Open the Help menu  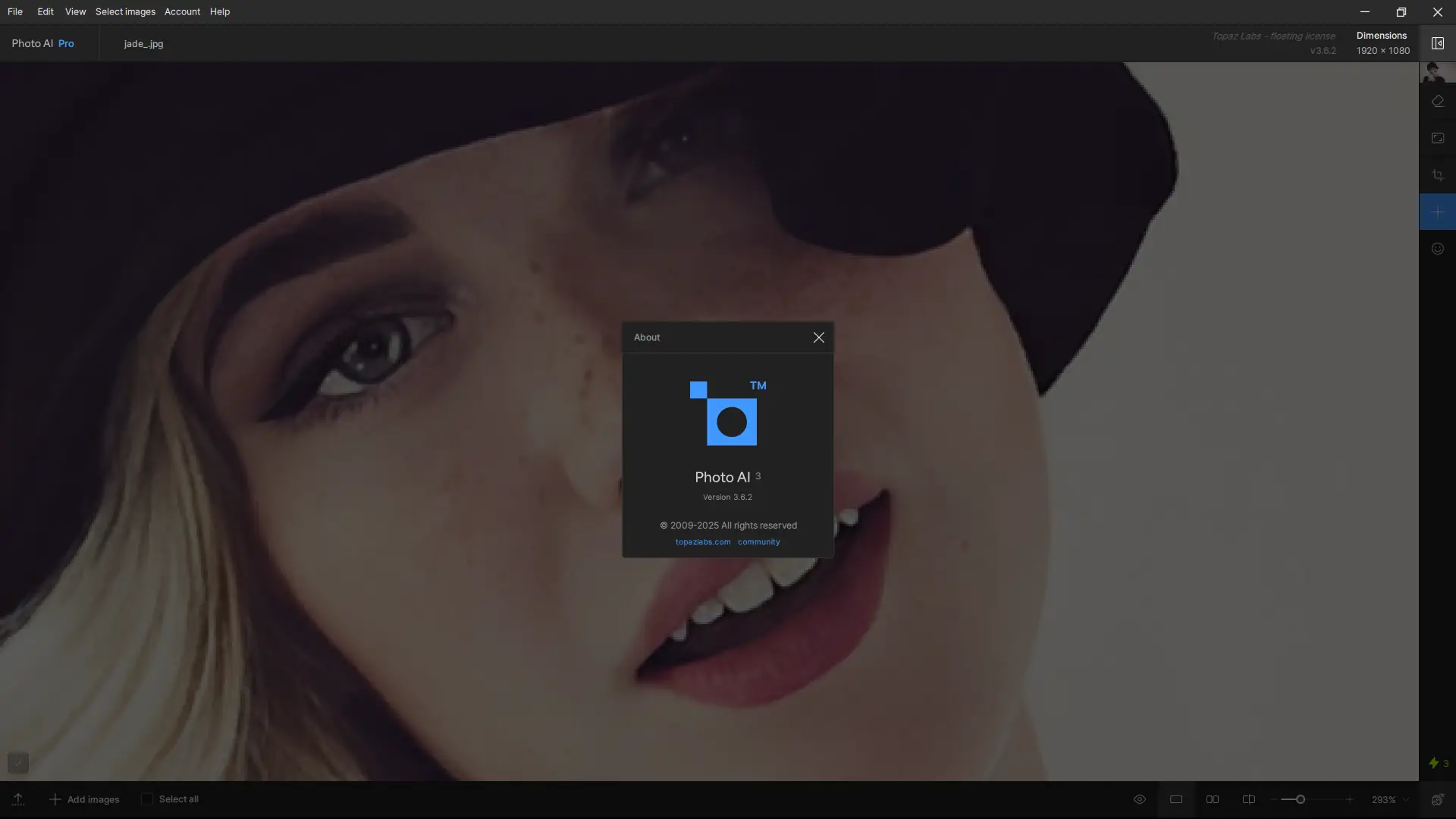click(x=220, y=11)
